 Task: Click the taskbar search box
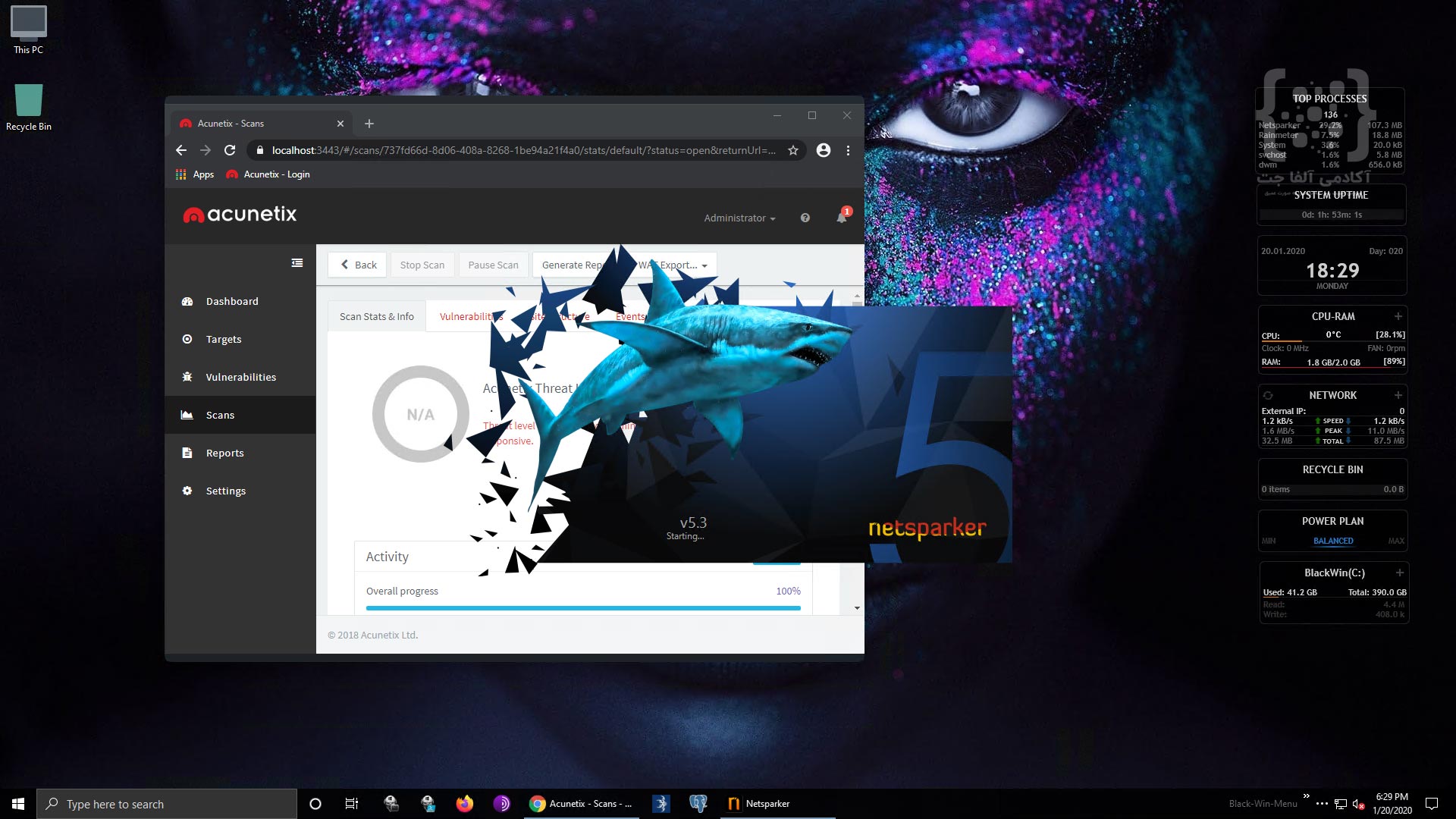click(x=167, y=804)
